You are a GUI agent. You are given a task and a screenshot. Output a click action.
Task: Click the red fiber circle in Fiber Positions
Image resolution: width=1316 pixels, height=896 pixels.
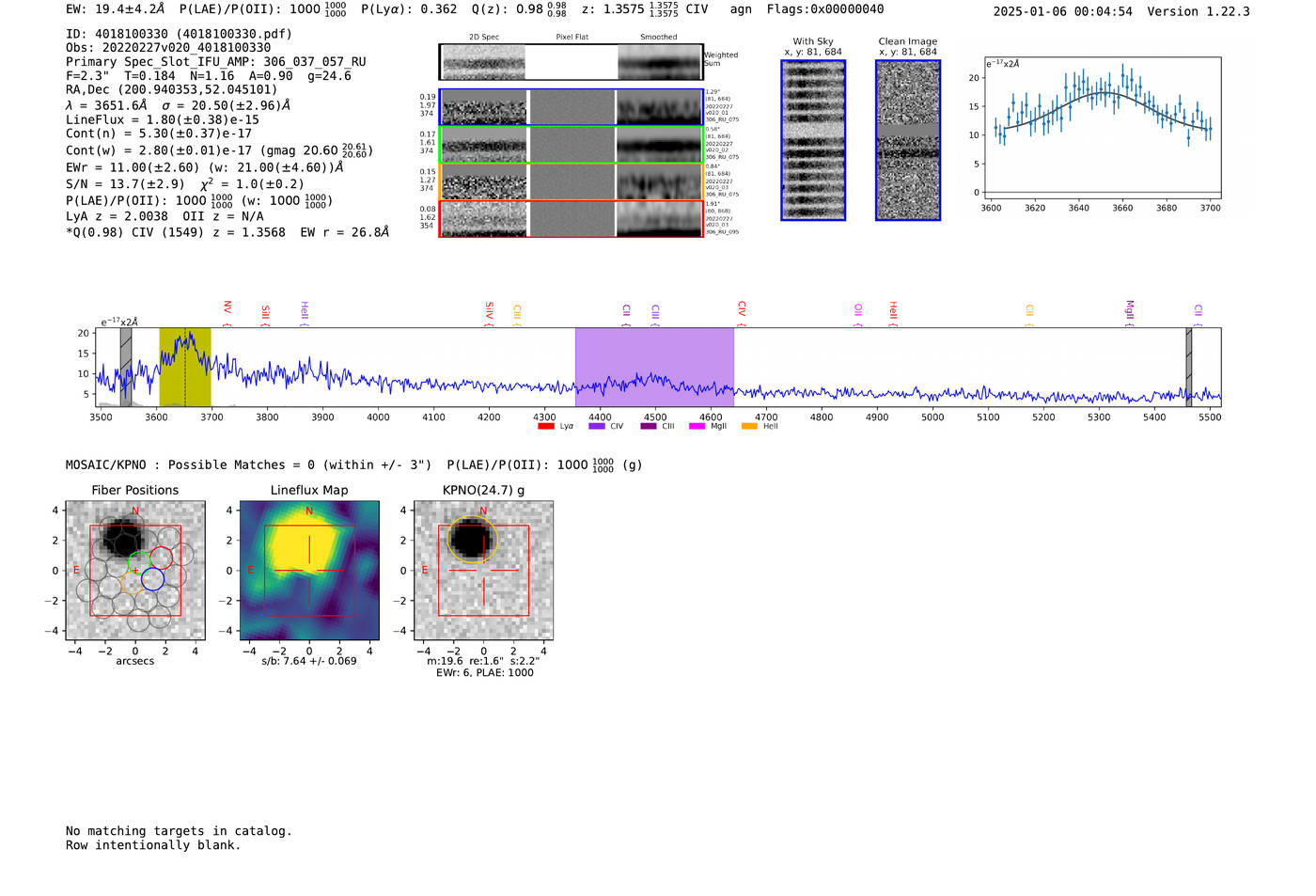click(162, 558)
